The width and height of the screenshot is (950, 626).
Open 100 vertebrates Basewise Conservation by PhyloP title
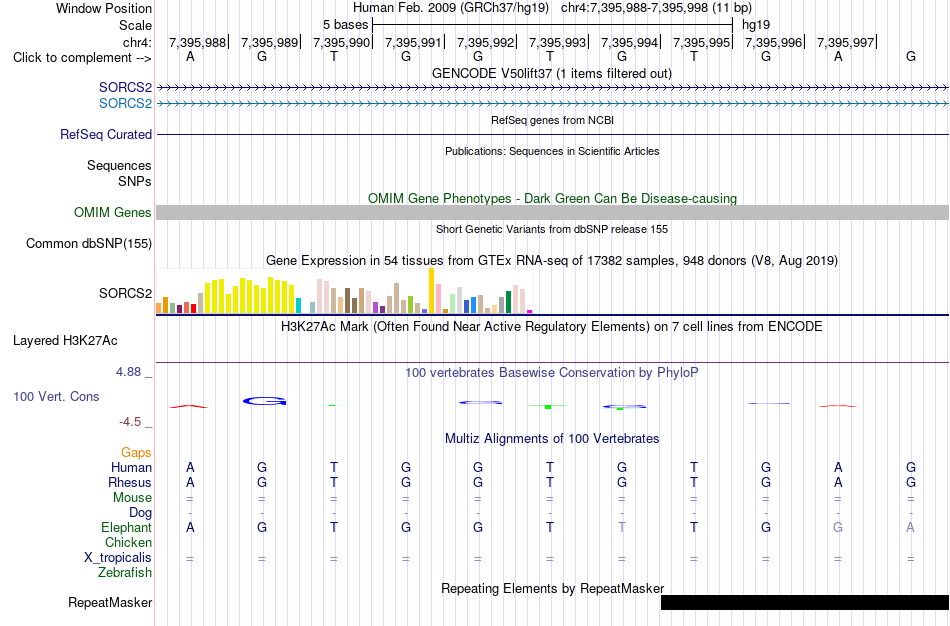(552, 373)
